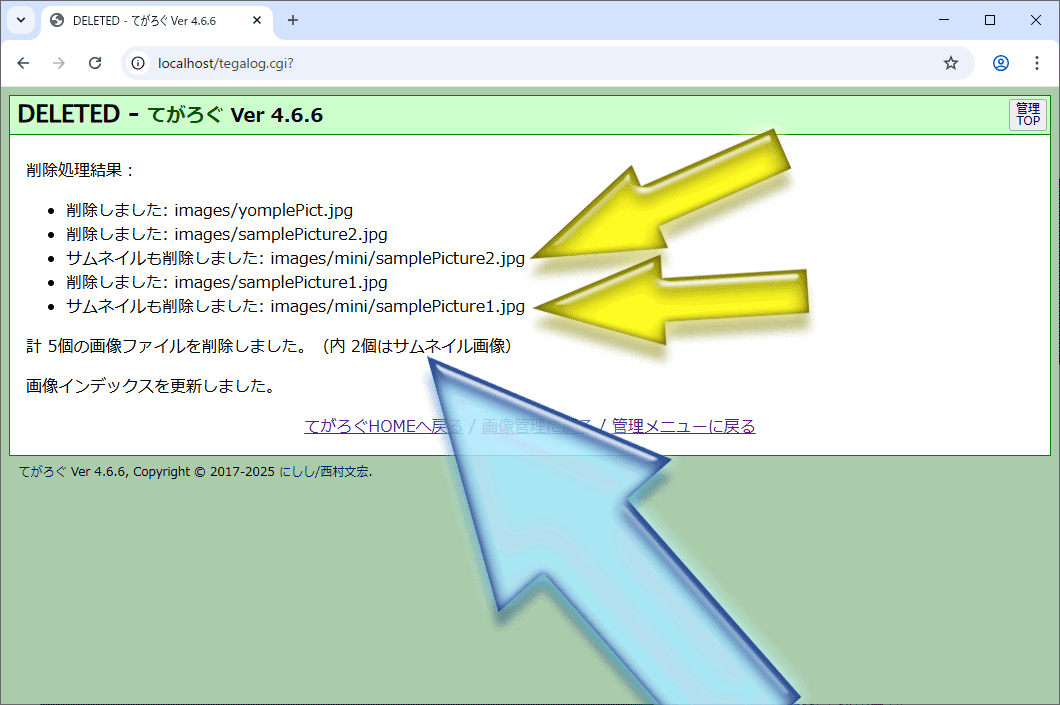Screen dimensions: 1060x705
Task: Expand the tab search dropdown chevron
Action: (x=20, y=20)
